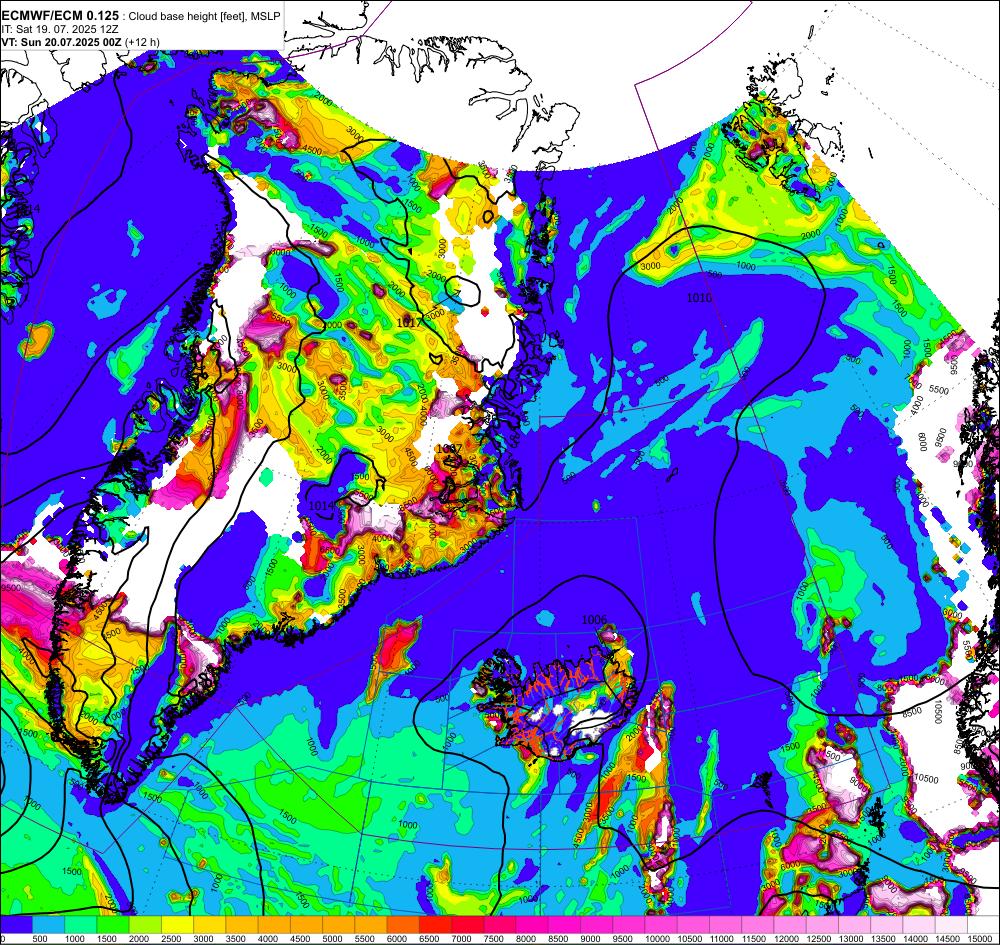Click the 7500 label on the legend scale
Viewport: 1000px width, 945px height.
[x=494, y=939]
